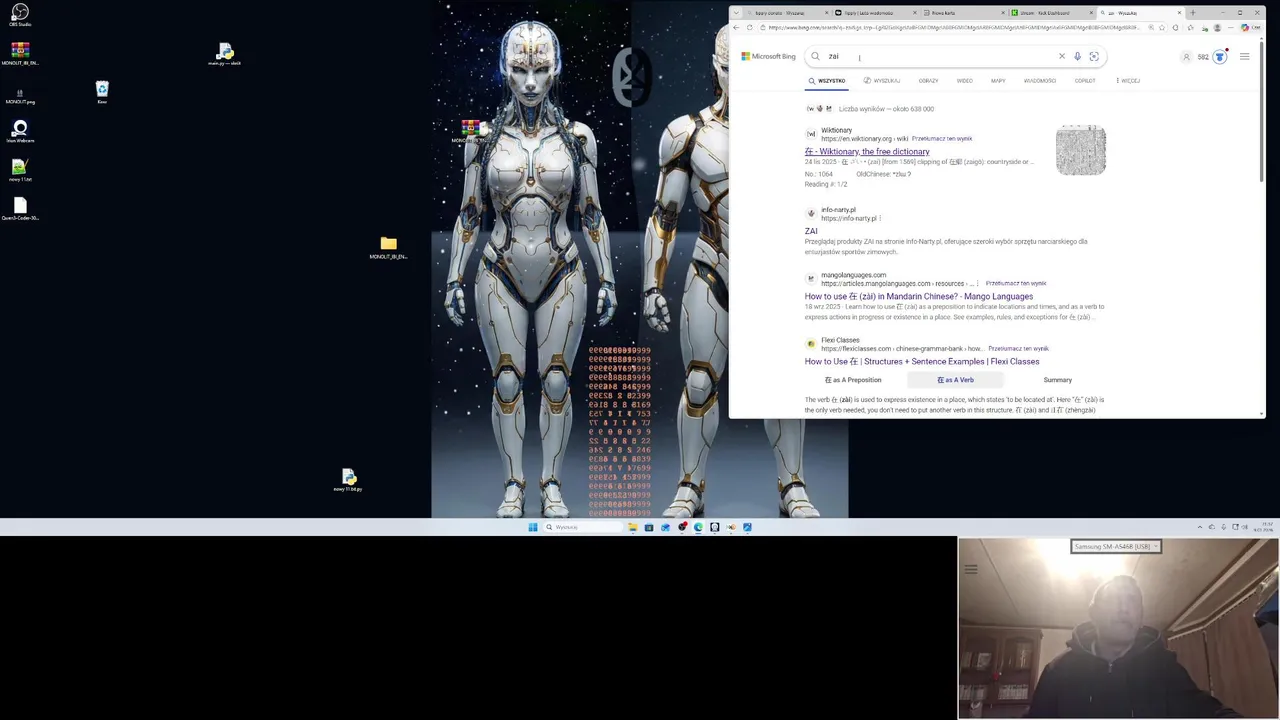Click 'Przetłumacz ten wynik' on Mango result
Viewport: 1280px width, 720px height.
pyautogui.click(x=1016, y=284)
